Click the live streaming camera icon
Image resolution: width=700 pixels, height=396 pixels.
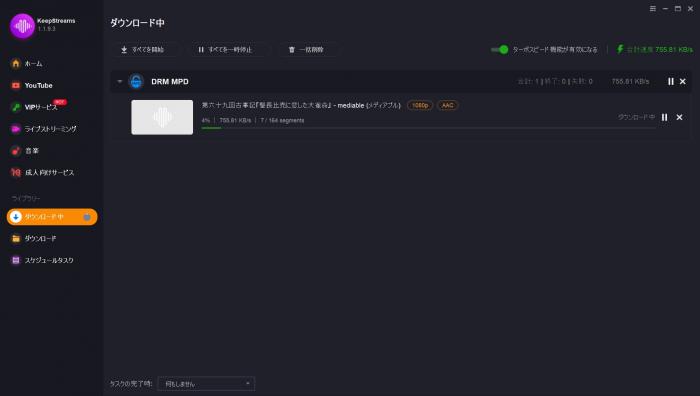(16, 129)
